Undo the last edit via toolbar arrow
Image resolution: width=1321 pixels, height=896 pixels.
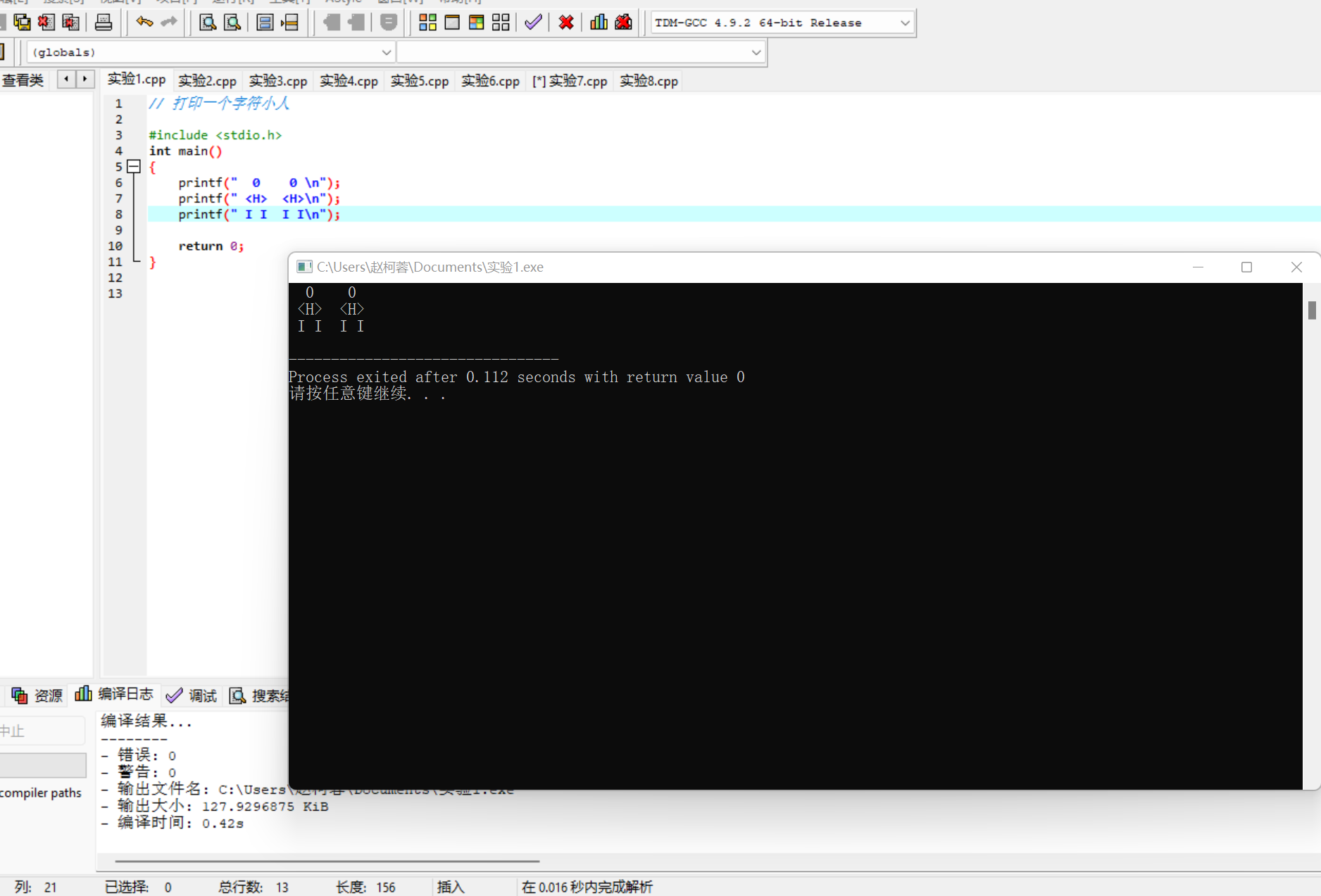click(144, 23)
